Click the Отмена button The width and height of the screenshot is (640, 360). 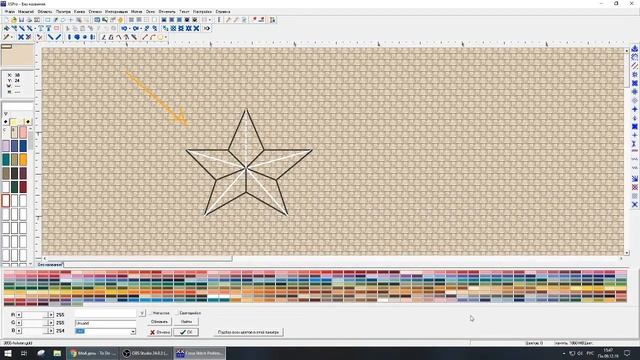(x=160, y=332)
